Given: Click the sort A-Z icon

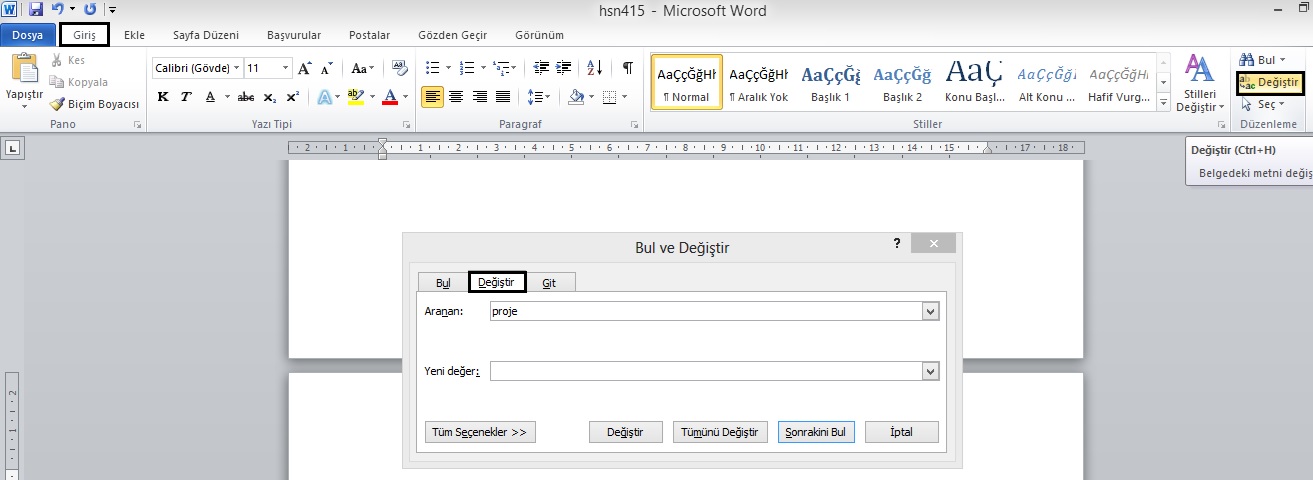Looking at the screenshot, I should (x=594, y=68).
